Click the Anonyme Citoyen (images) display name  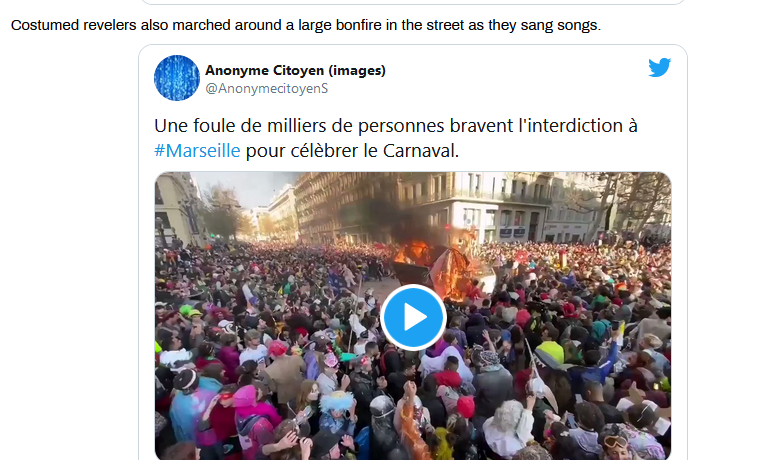295,70
